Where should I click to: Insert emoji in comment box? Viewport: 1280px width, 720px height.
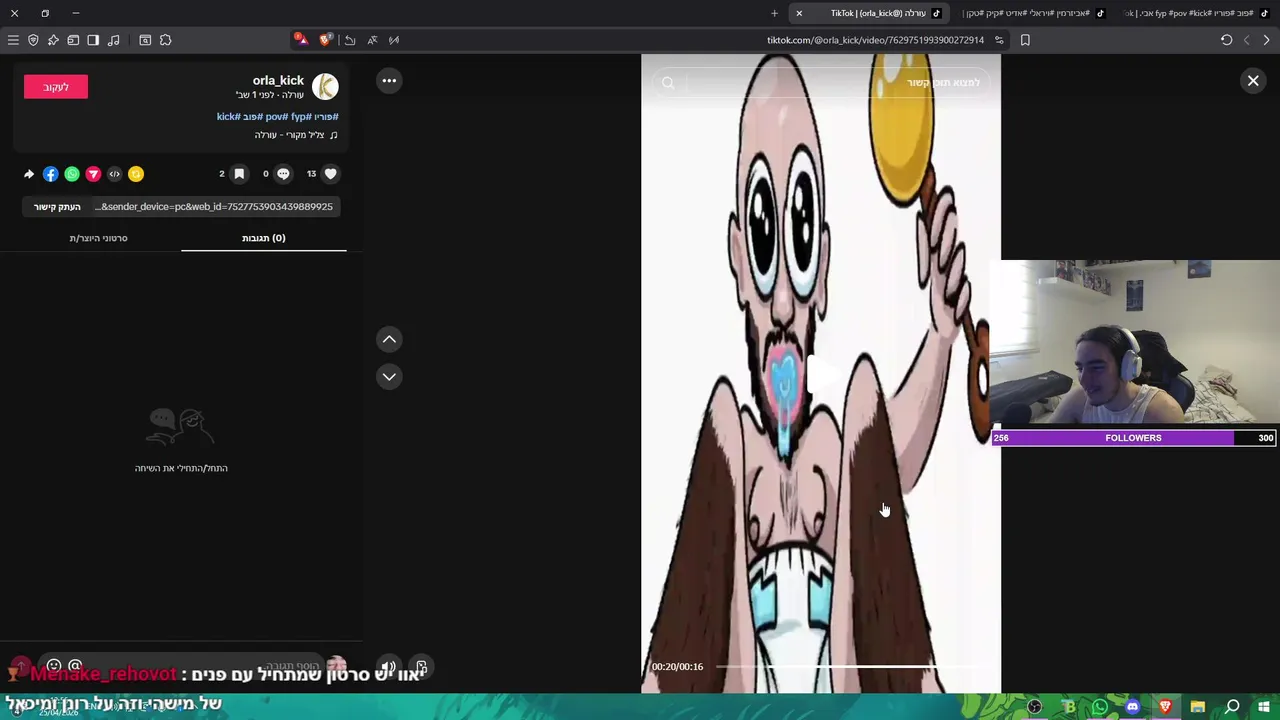pos(54,666)
